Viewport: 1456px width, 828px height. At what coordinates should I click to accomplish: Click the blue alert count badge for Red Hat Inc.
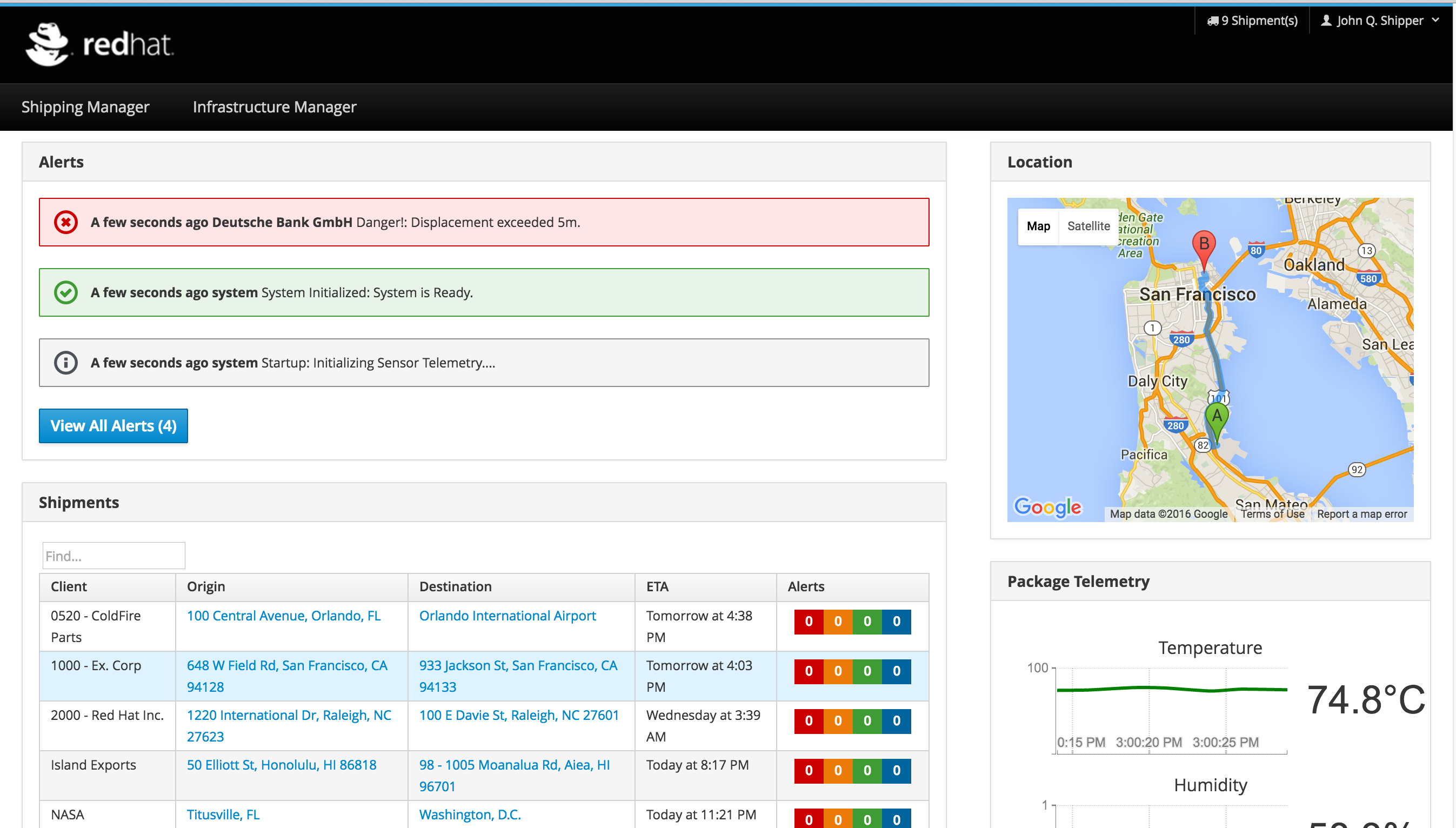pyautogui.click(x=896, y=721)
